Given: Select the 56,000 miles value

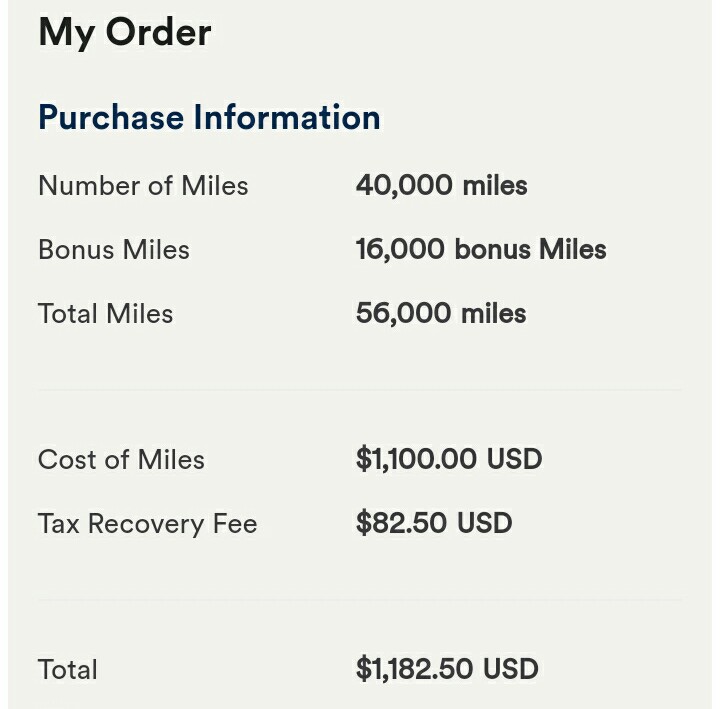Looking at the screenshot, I should 441,314.
